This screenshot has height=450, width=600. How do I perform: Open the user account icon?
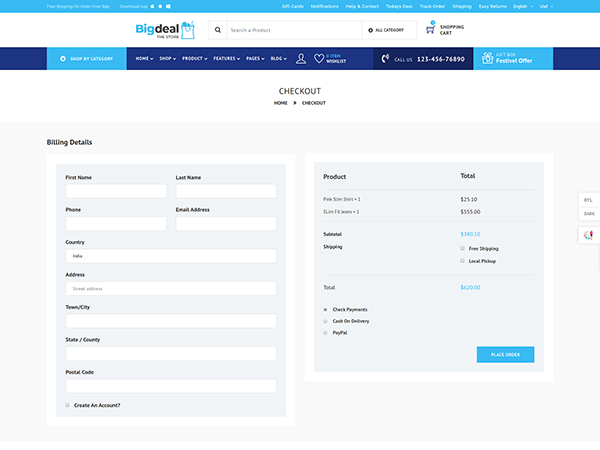pyautogui.click(x=301, y=59)
